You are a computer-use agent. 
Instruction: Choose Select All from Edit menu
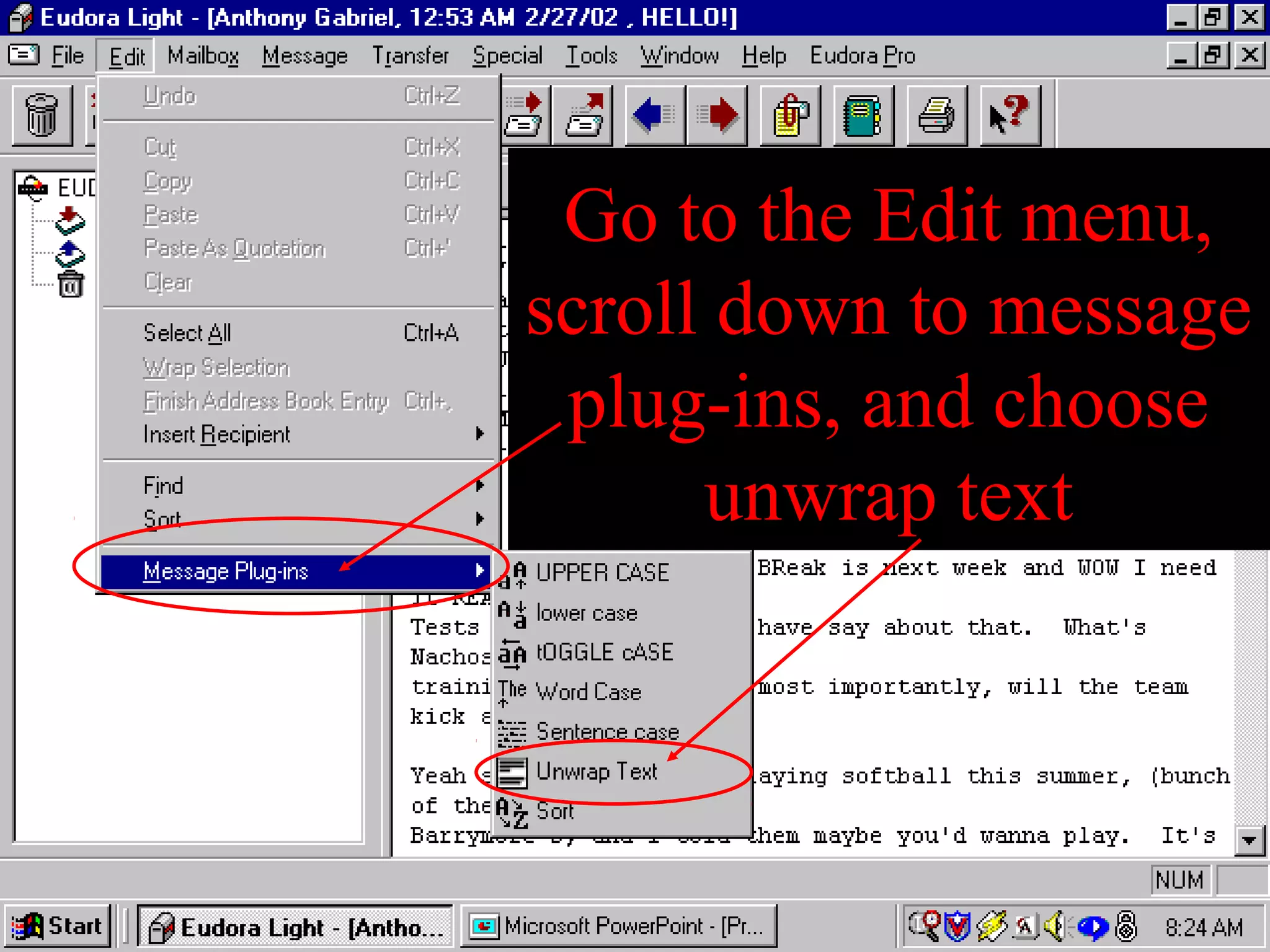pos(296,333)
